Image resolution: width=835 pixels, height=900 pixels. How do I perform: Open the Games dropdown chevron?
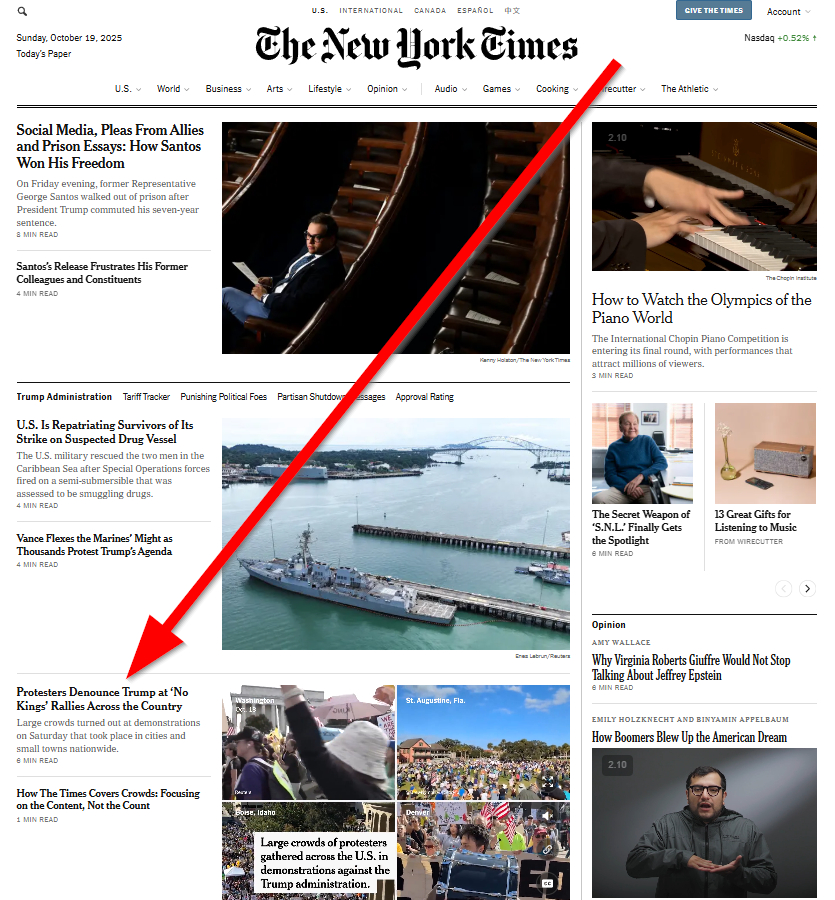pyautogui.click(x=518, y=90)
